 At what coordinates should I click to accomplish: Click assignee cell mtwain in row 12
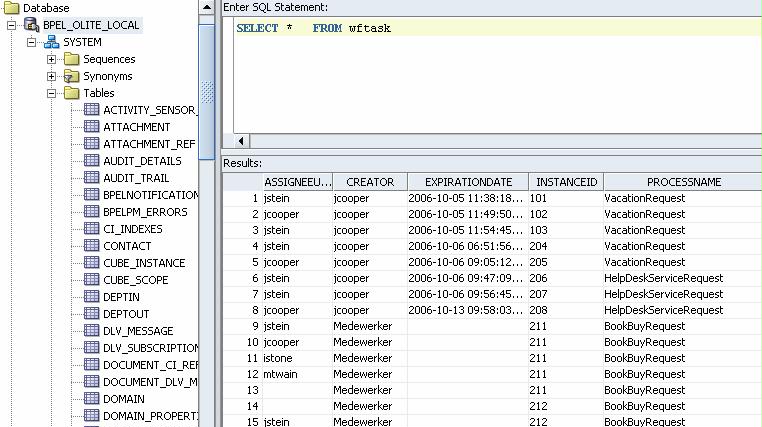(x=280, y=375)
